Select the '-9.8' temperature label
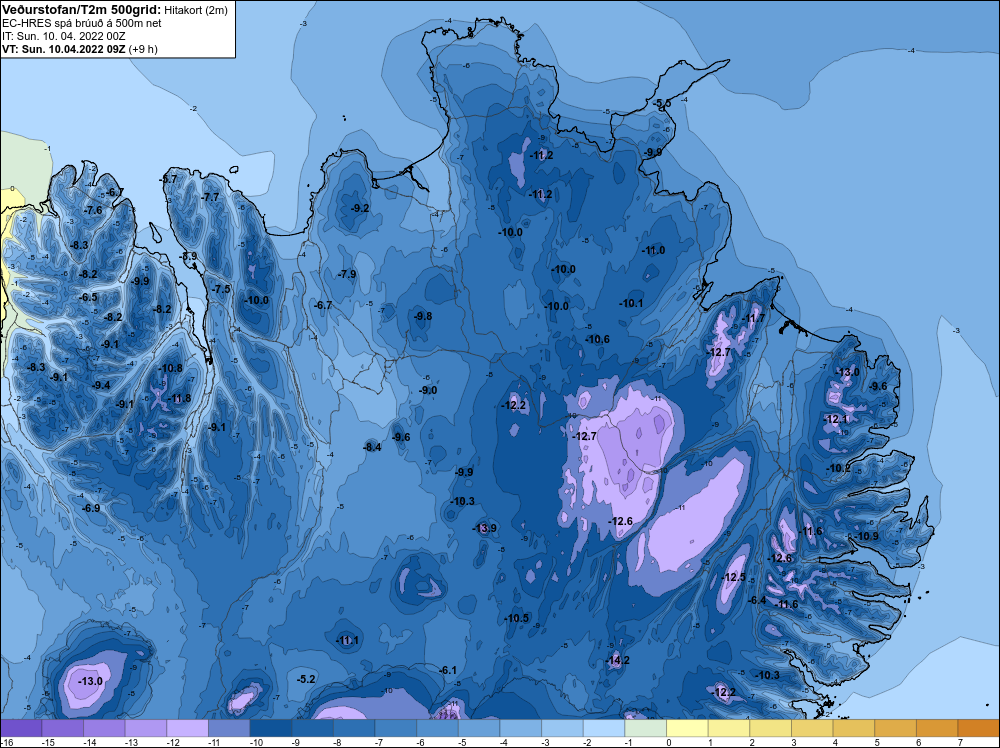1000x748 pixels. 422,316
